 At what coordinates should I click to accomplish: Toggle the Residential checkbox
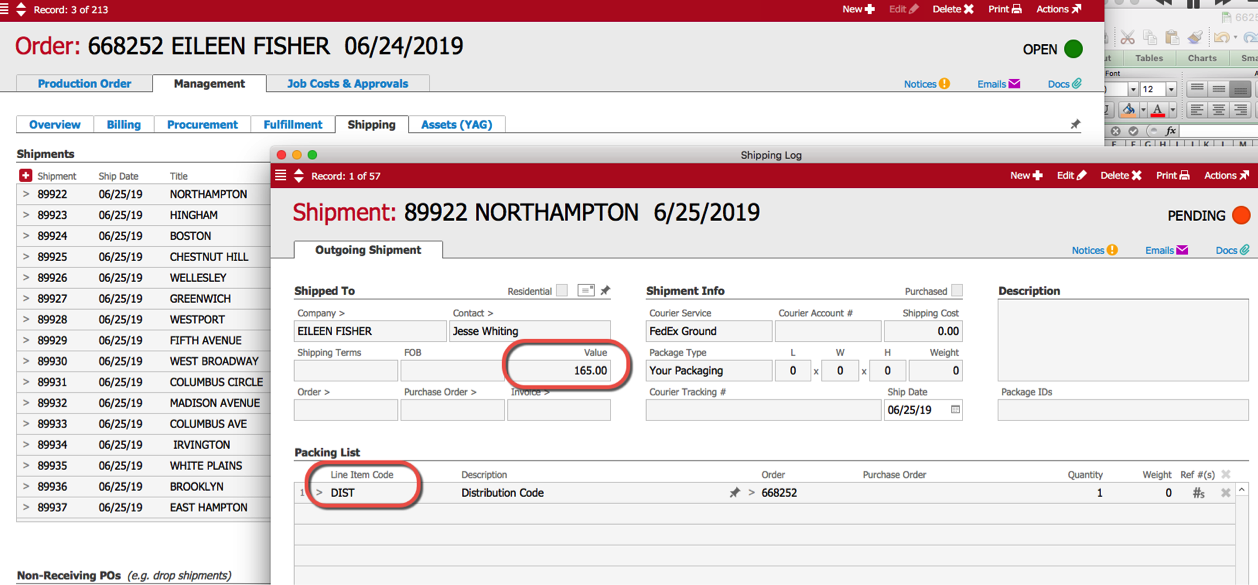[562, 291]
